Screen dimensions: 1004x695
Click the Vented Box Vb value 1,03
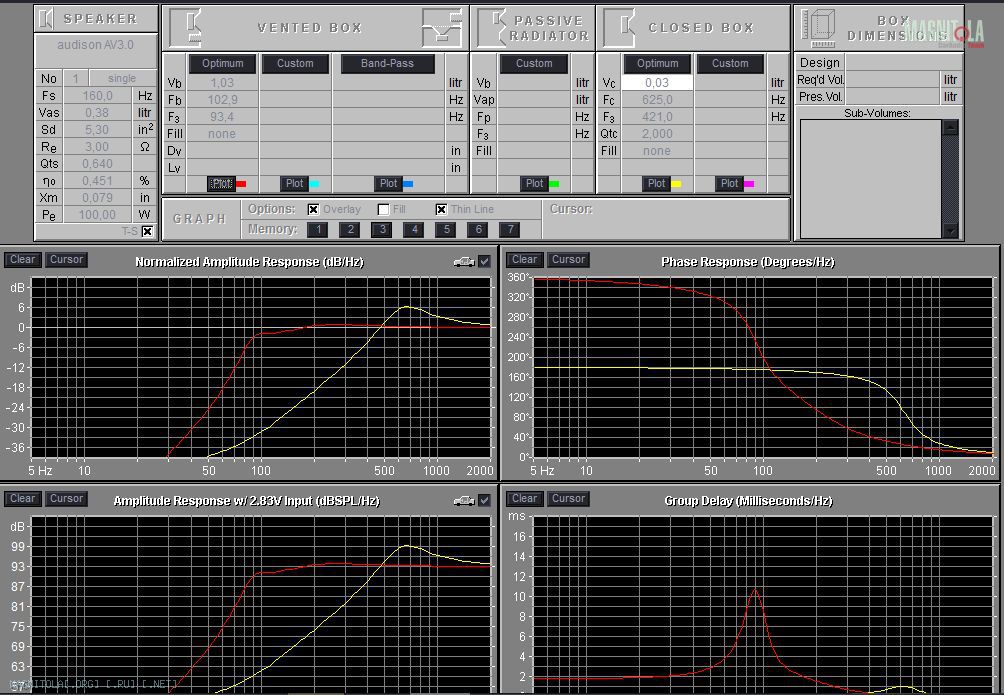[222, 83]
